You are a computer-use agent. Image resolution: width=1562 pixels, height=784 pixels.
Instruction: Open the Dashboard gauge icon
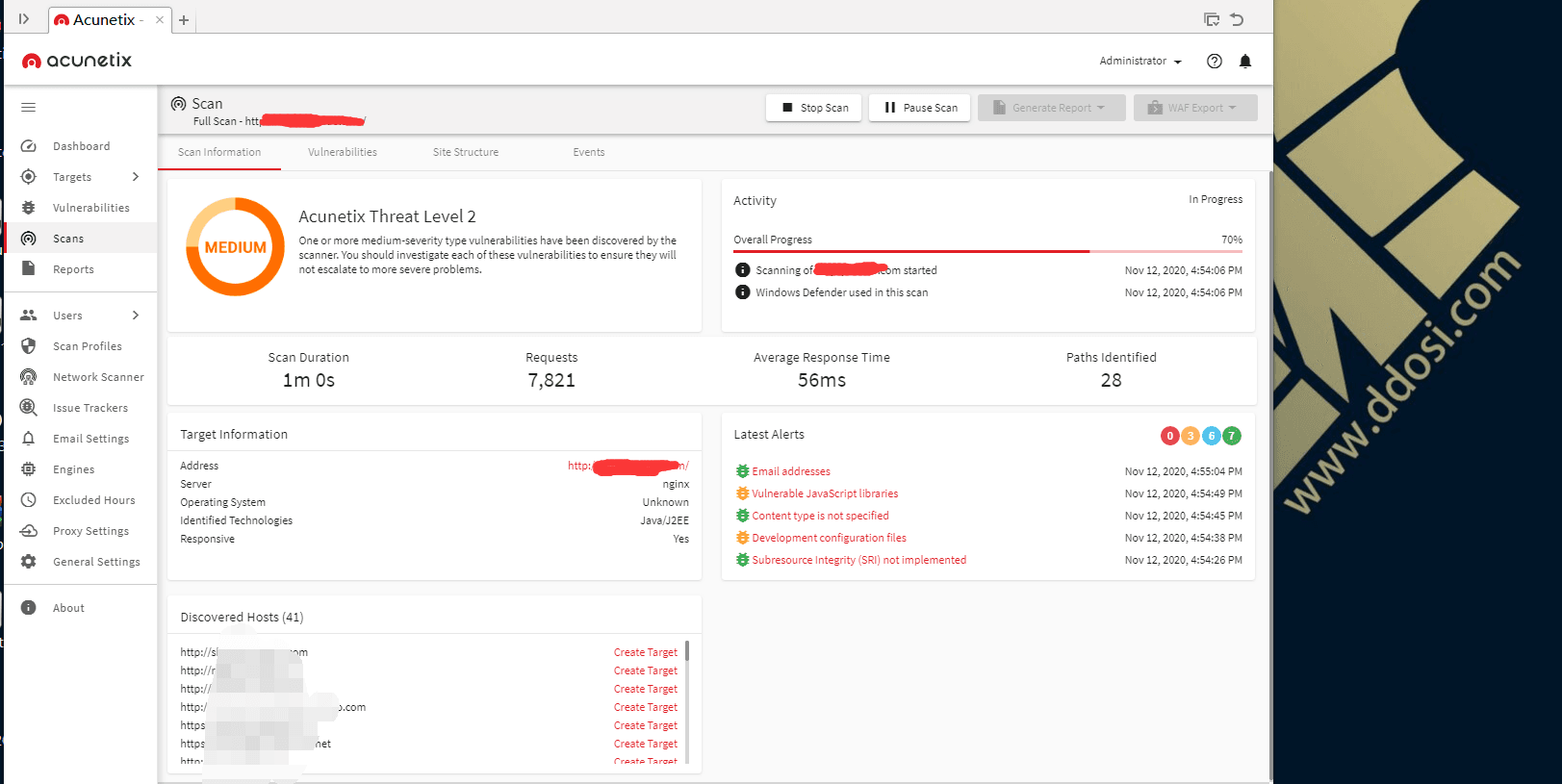point(29,146)
